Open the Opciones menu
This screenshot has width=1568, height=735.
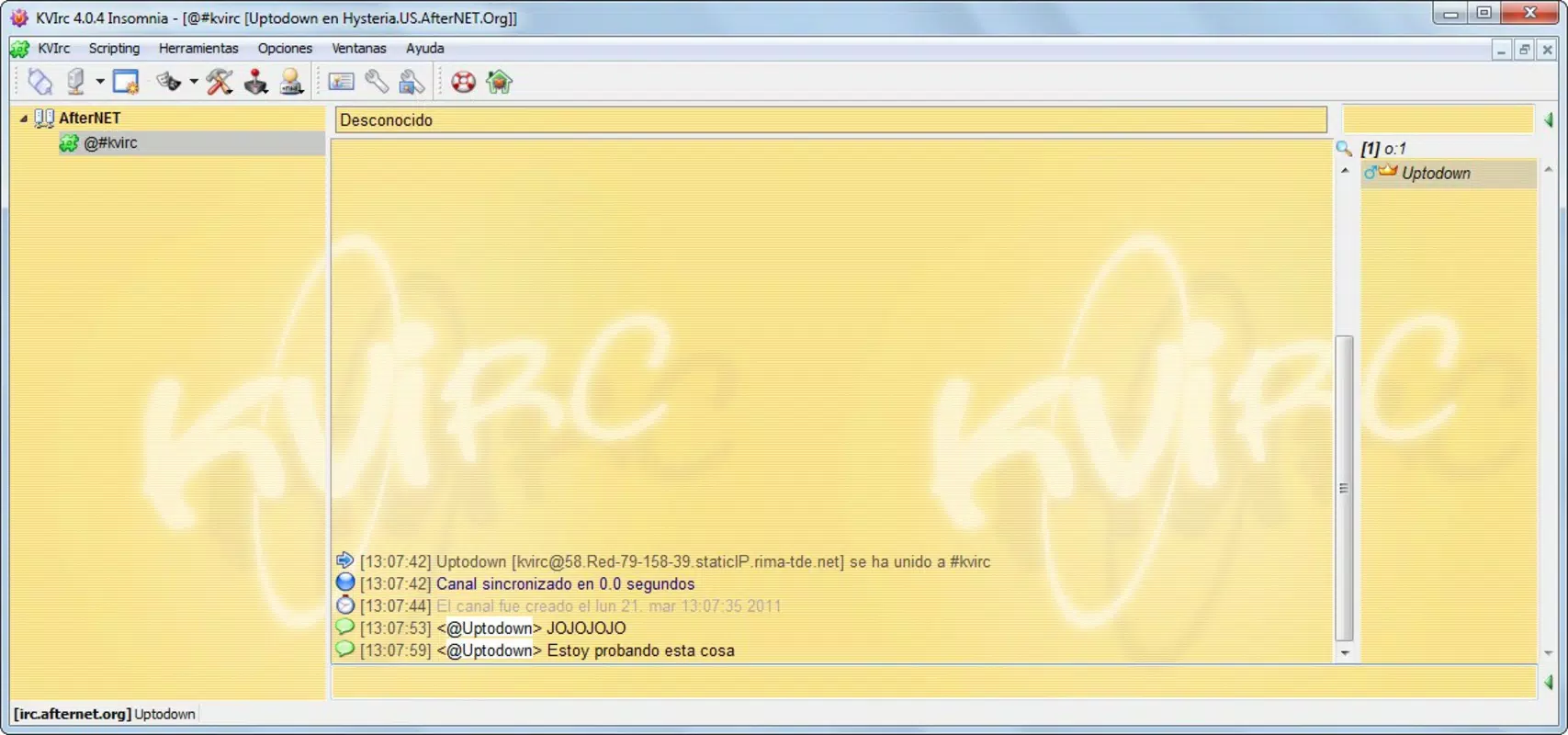285,48
